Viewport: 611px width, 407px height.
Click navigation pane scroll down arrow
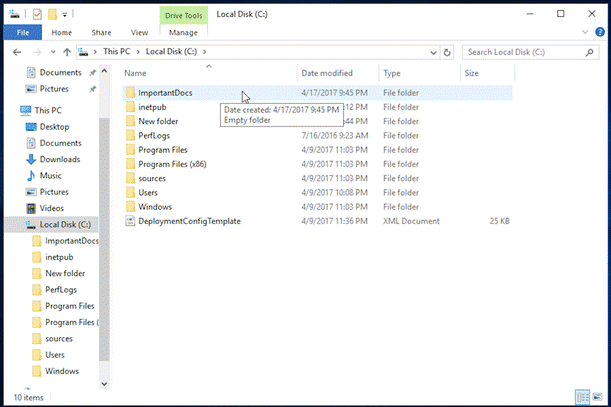click(x=104, y=384)
